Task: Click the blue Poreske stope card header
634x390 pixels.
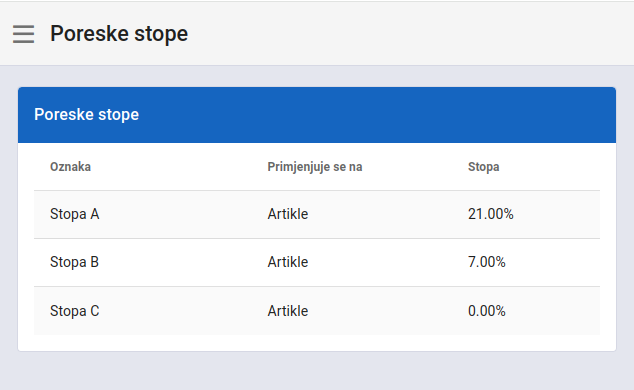Action: pos(317,115)
